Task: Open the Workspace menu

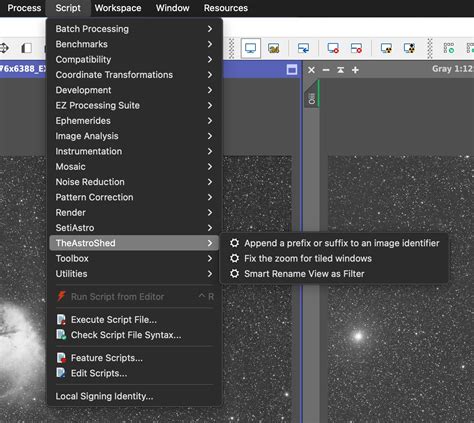Action: click(x=118, y=8)
